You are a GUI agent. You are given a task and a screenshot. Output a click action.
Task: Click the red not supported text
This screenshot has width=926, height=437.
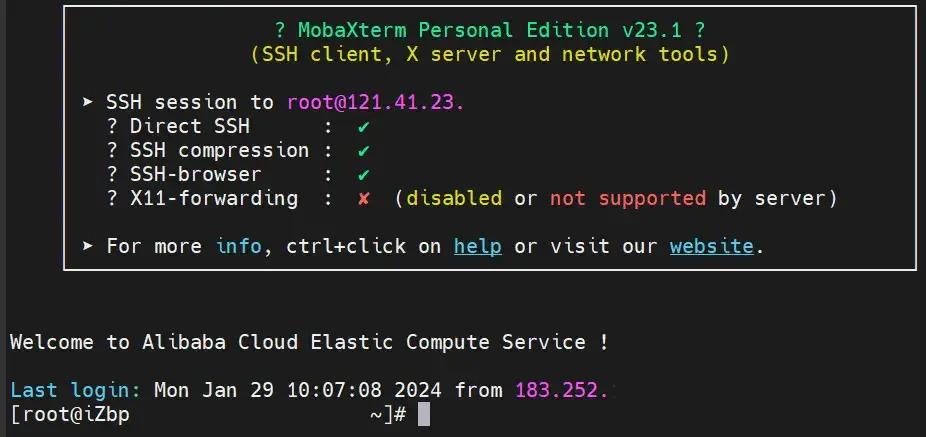(628, 198)
